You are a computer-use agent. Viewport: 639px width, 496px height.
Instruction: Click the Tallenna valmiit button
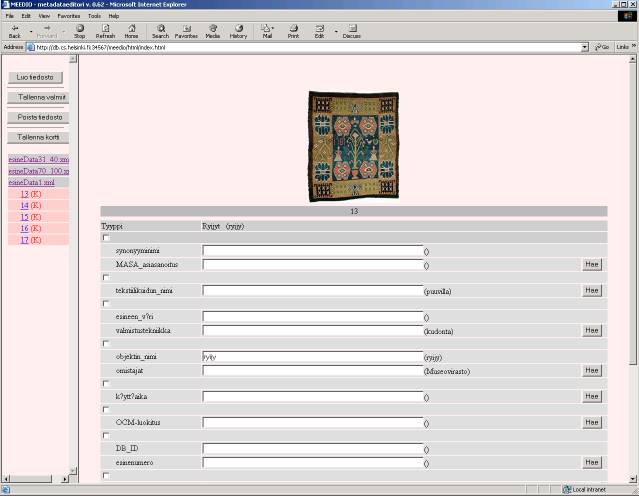point(38,97)
